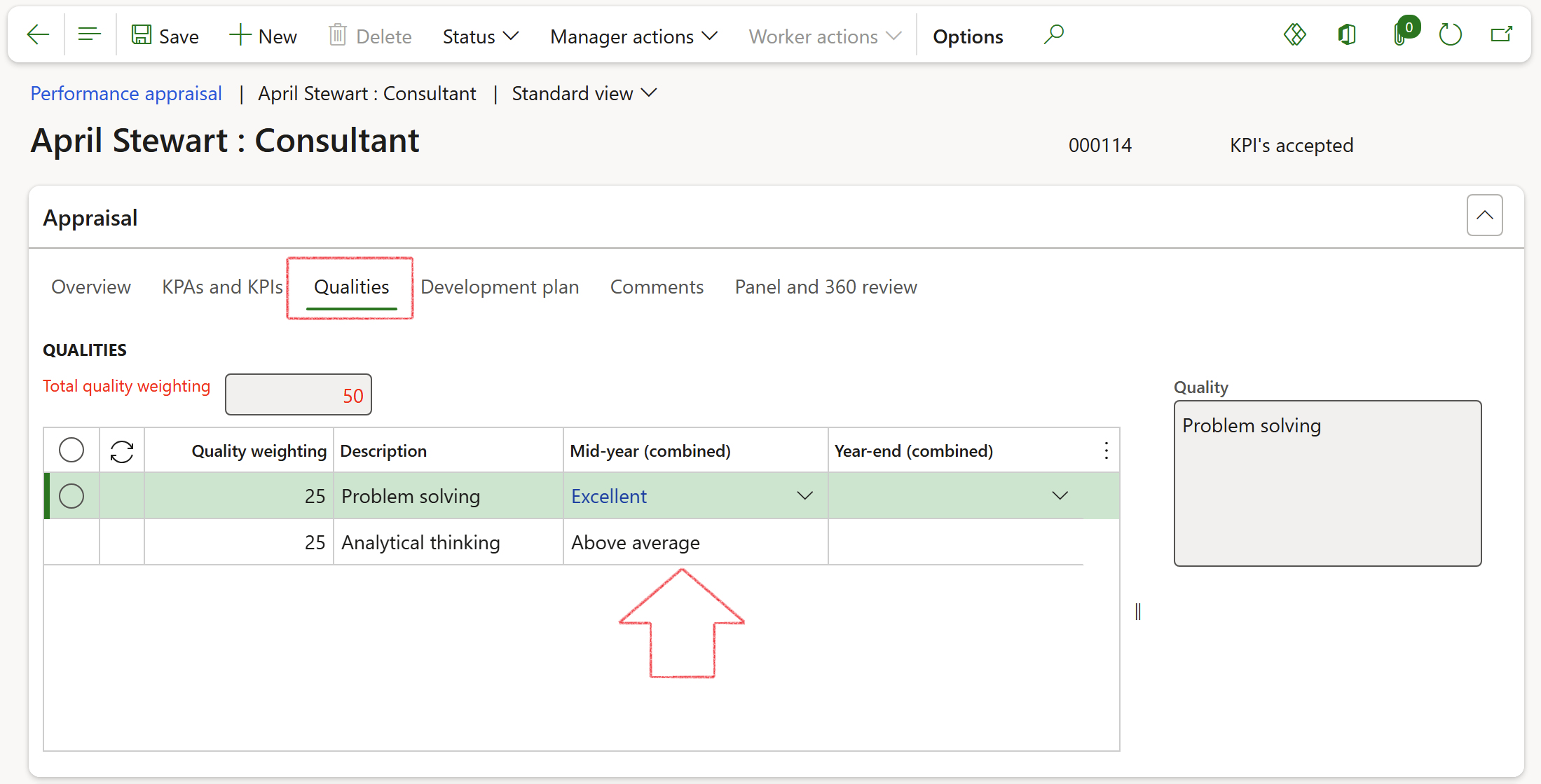Open form in new window icon
The width and height of the screenshot is (1541, 784).
[1501, 35]
